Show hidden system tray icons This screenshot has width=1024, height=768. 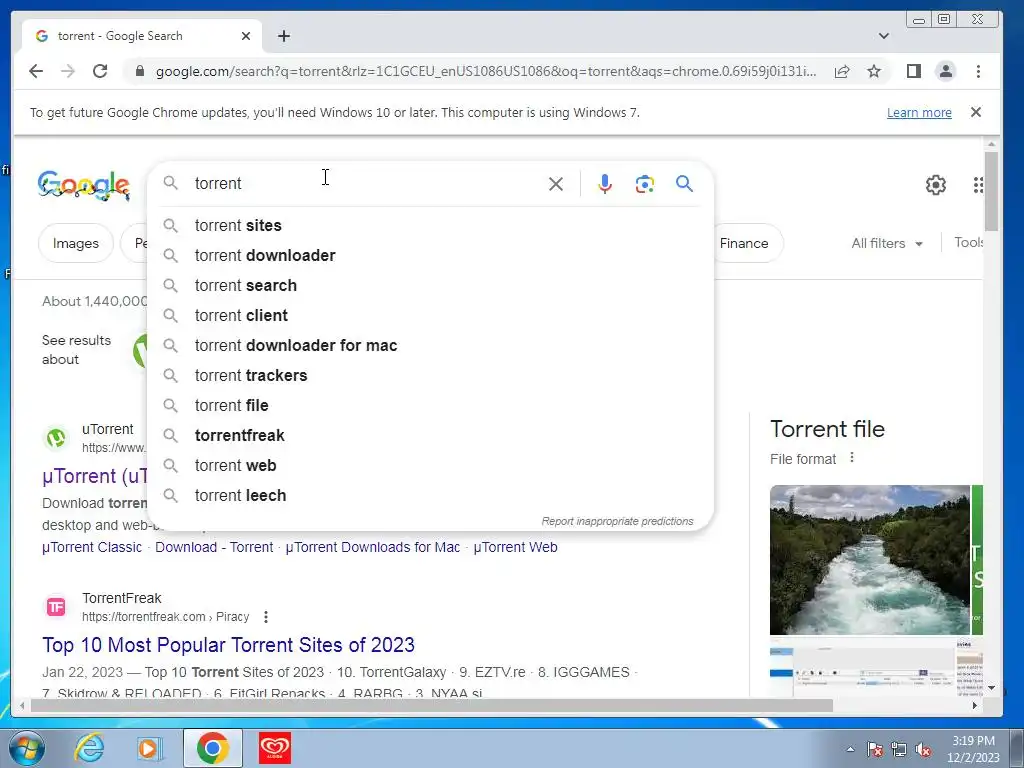(850, 749)
